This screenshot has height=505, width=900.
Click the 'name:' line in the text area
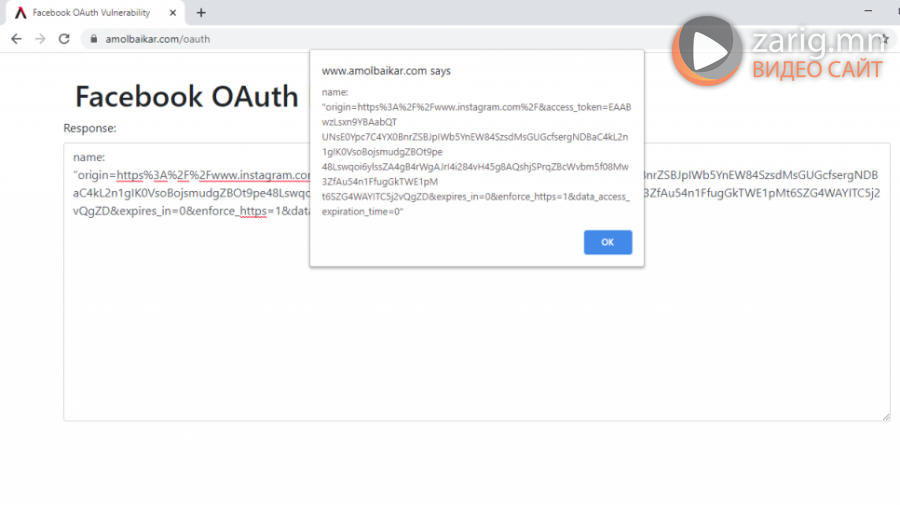coord(89,157)
